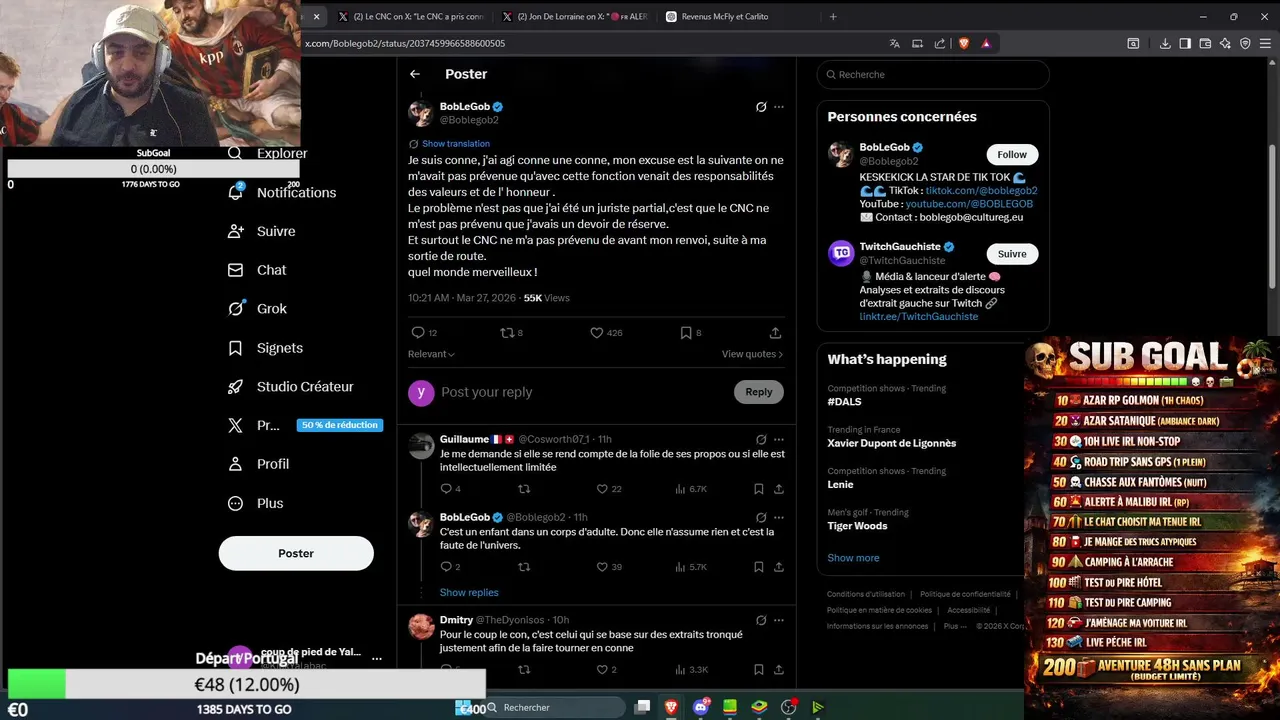Switch to Le CNC on X tab
This screenshot has height=720, width=1280.
tap(411, 17)
